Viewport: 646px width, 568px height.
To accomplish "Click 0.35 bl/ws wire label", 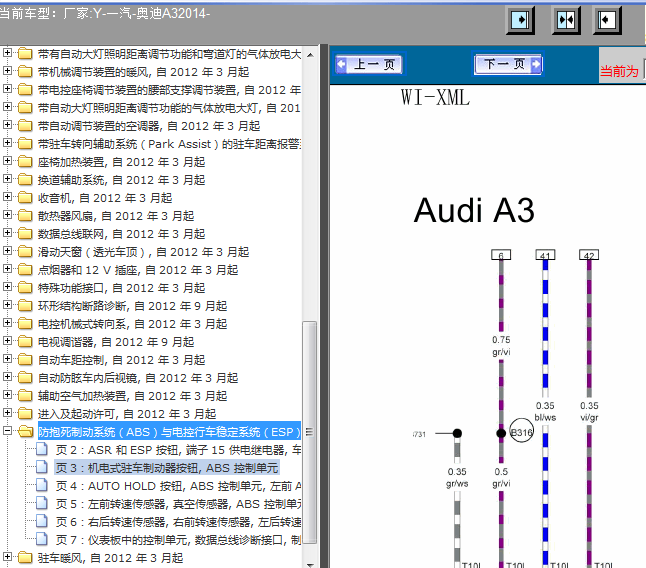I will pos(545,411).
